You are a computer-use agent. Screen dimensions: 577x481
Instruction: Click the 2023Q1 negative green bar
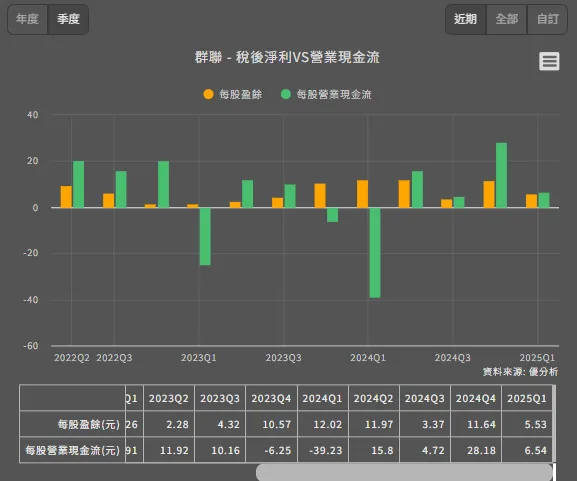tap(205, 236)
